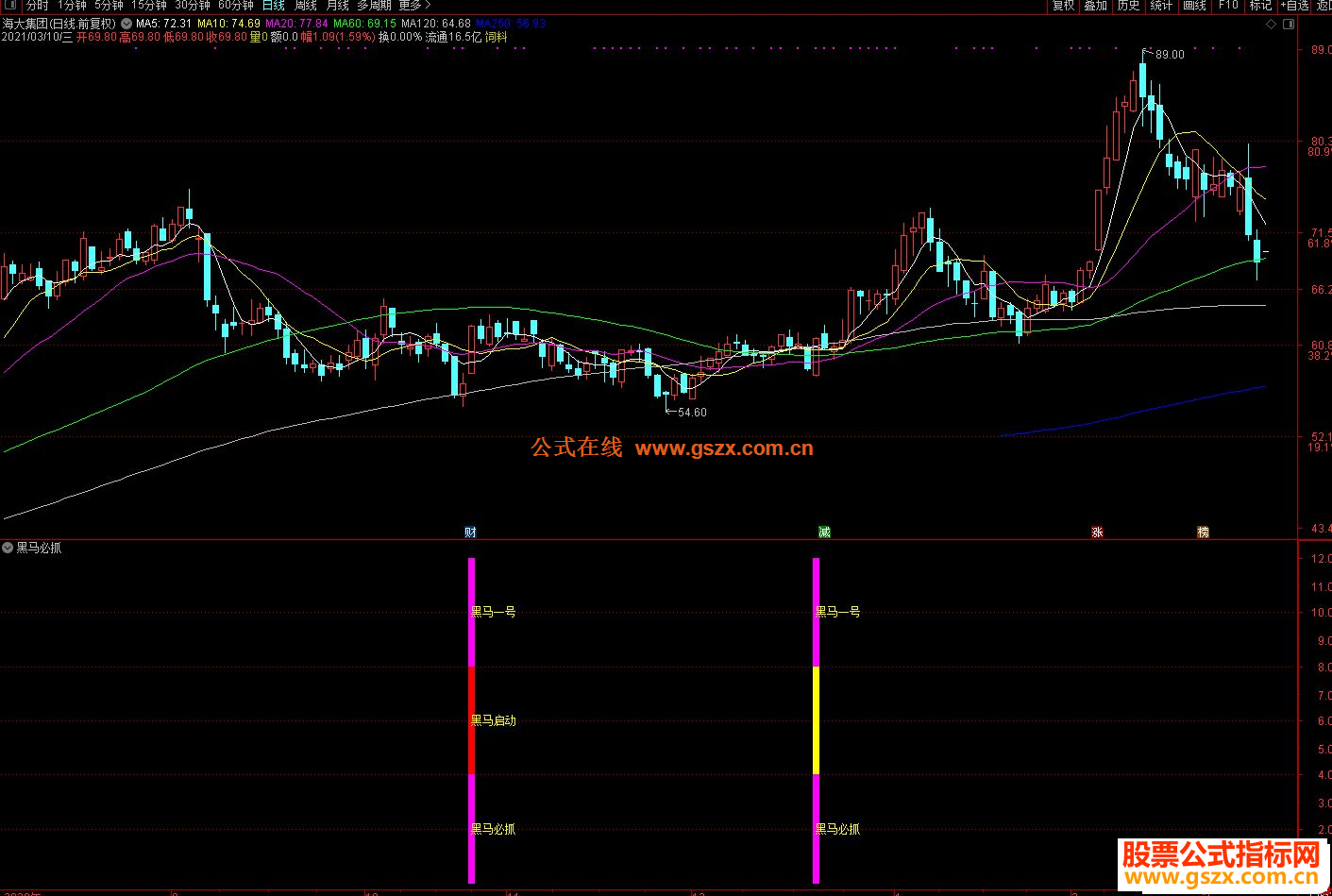The height and width of the screenshot is (896, 1332).
Task: Open the 统计 statistics button
Action: coord(1161,6)
